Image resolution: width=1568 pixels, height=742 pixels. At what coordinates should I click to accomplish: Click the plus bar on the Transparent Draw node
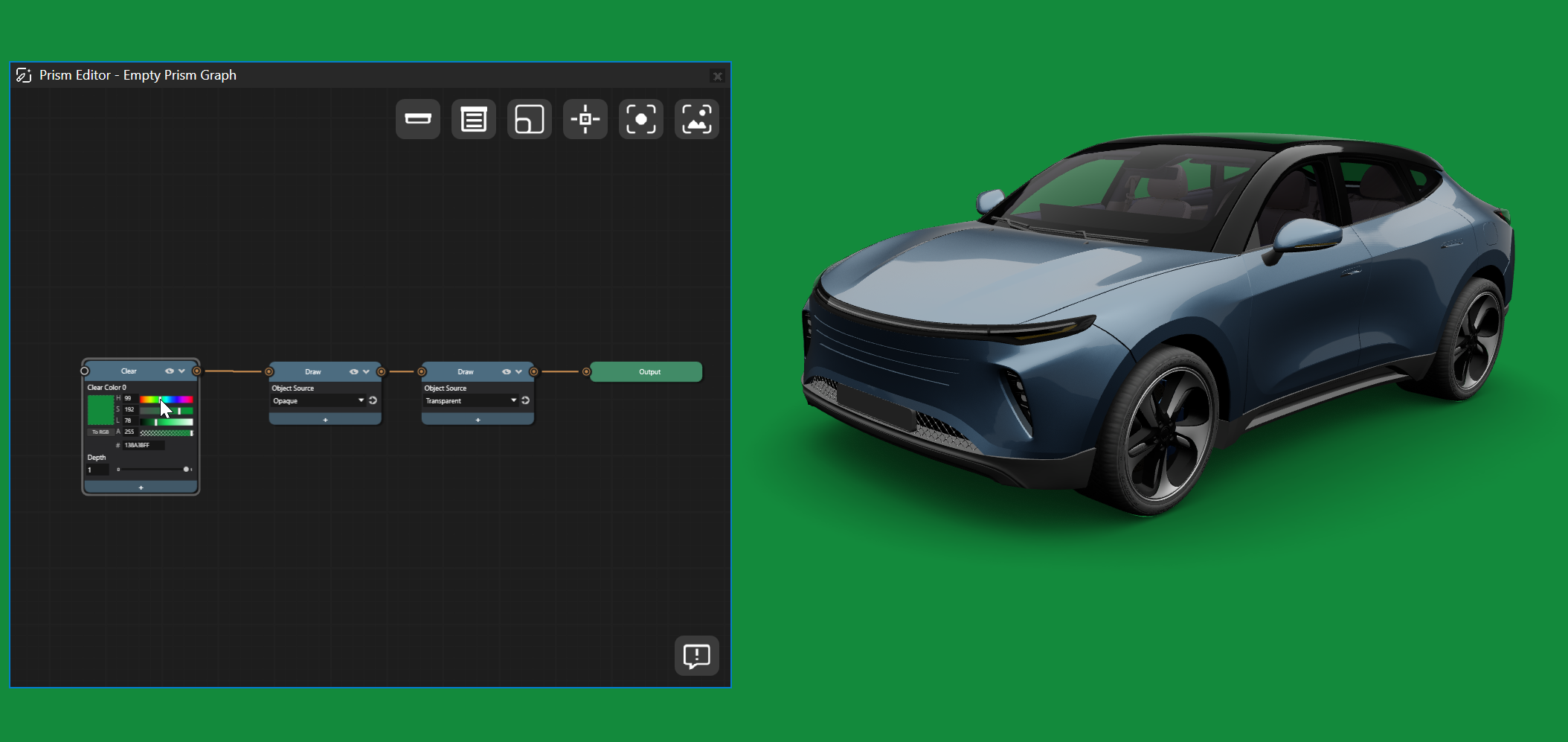[x=478, y=420]
